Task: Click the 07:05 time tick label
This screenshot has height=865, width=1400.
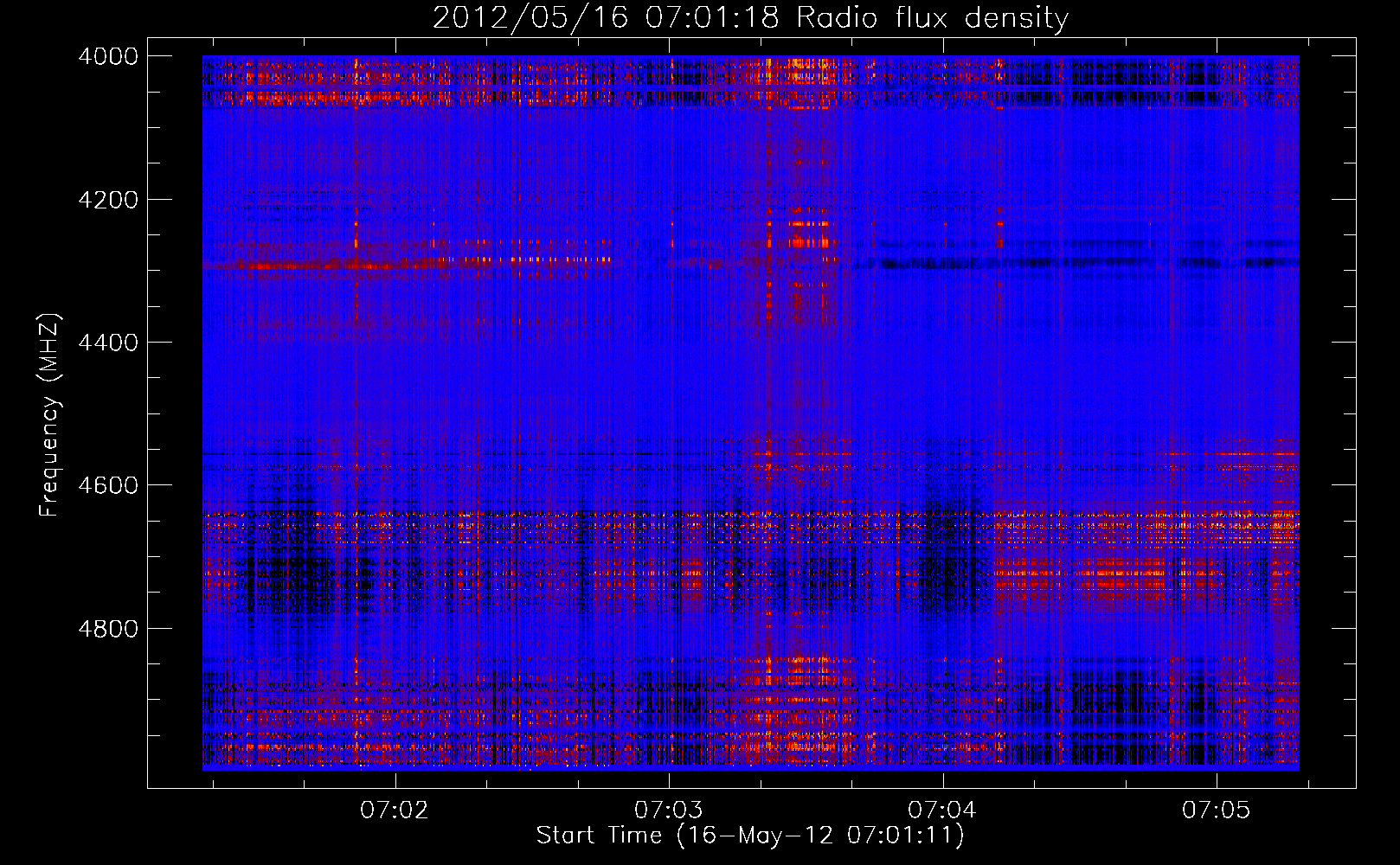Action: 1217,810
